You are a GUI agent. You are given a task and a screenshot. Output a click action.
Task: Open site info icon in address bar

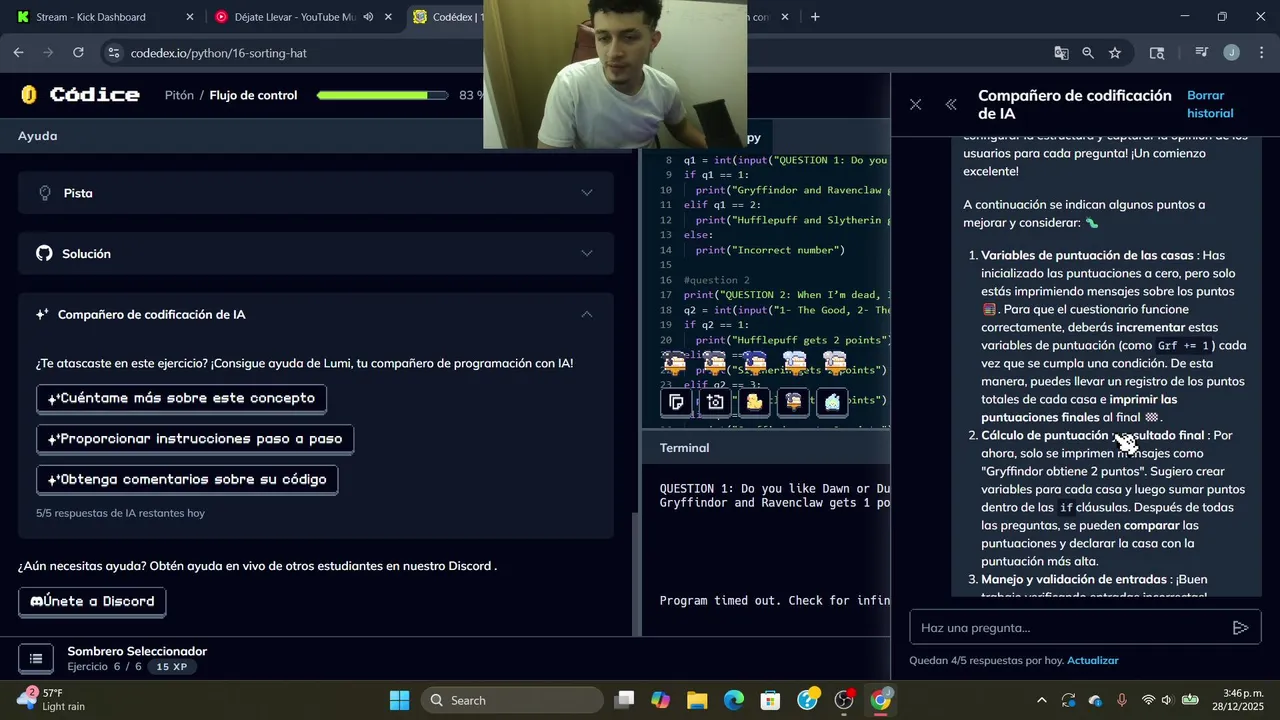(x=113, y=52)
